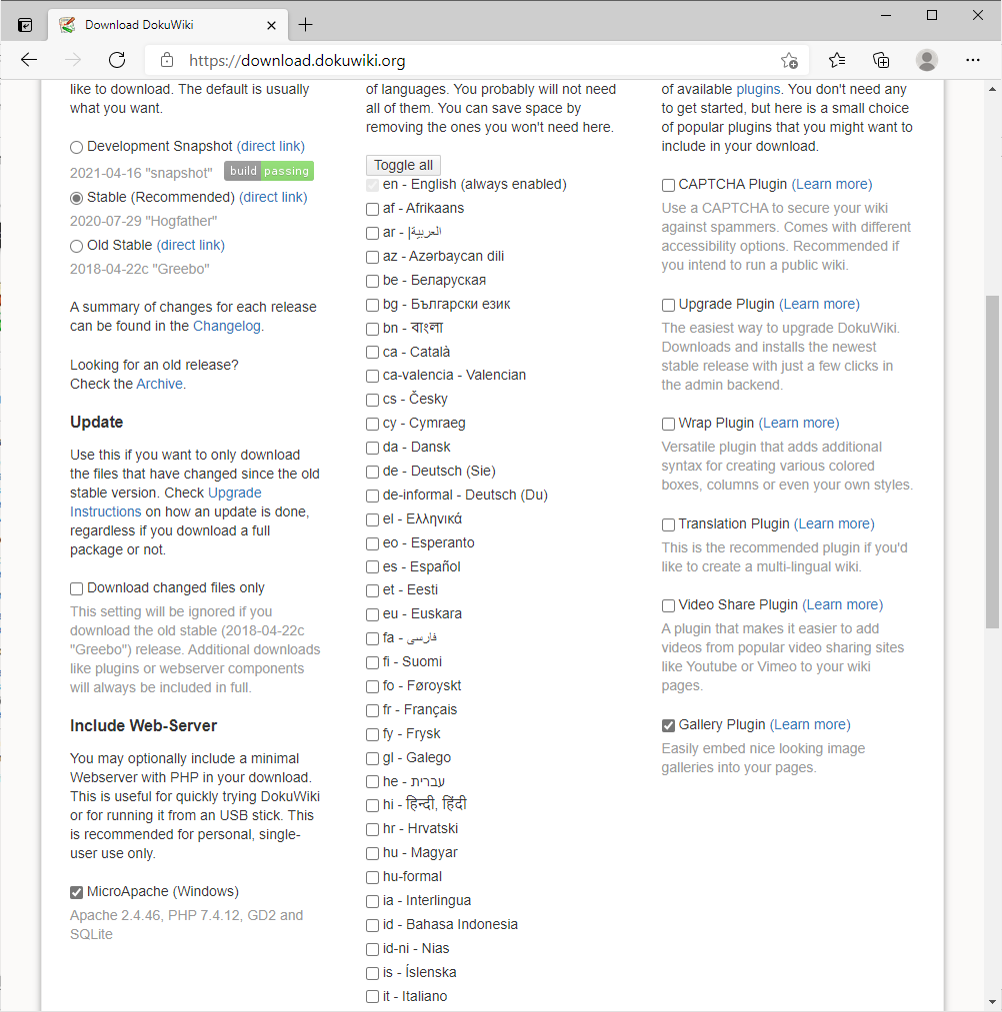Reload the page with the refresh icon
1002x1012 pixels.
pyautogui.click(x=116, y=60)
